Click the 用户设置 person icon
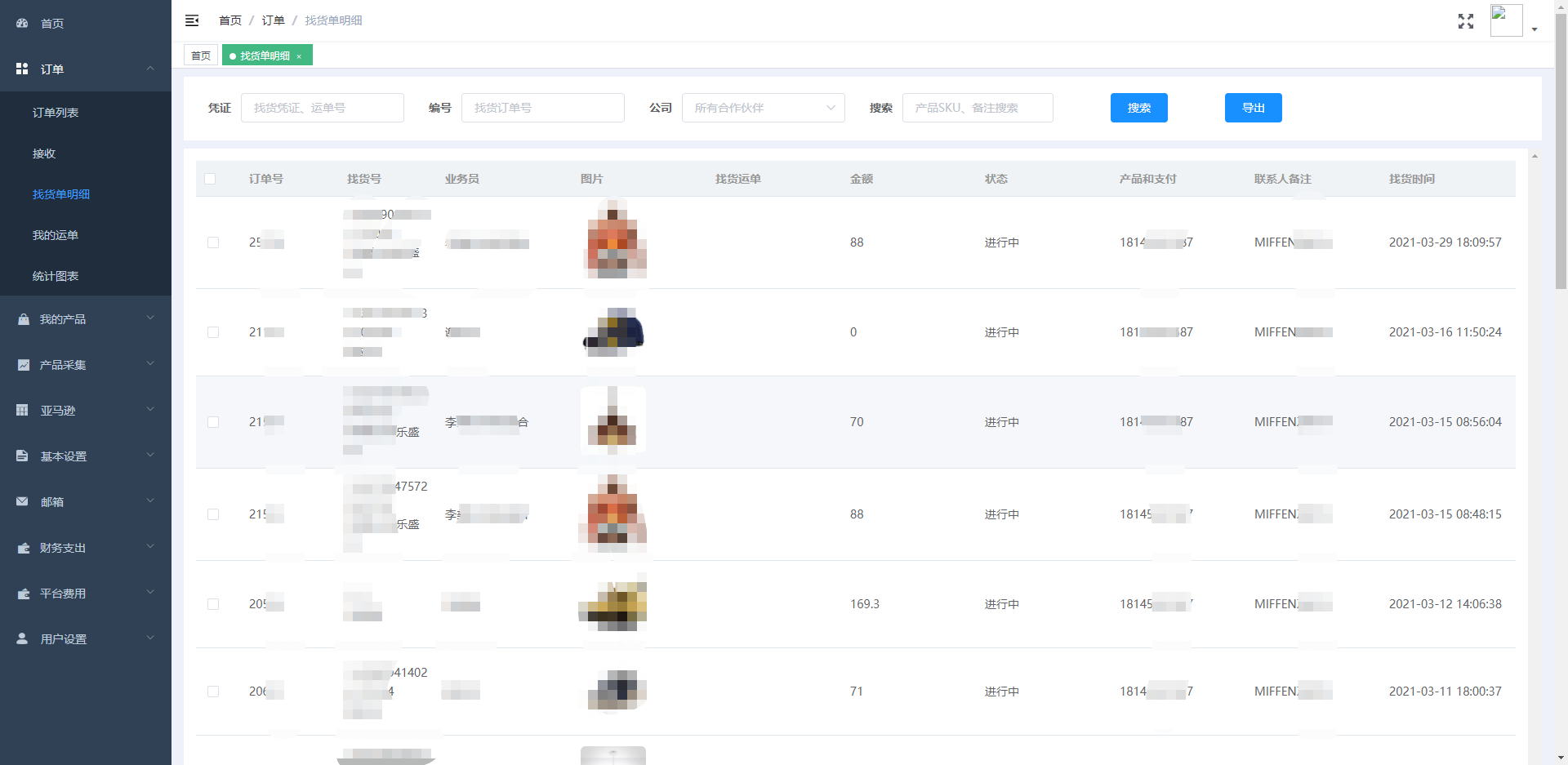This screenshot has width=1568, height=765. point(22,639)
